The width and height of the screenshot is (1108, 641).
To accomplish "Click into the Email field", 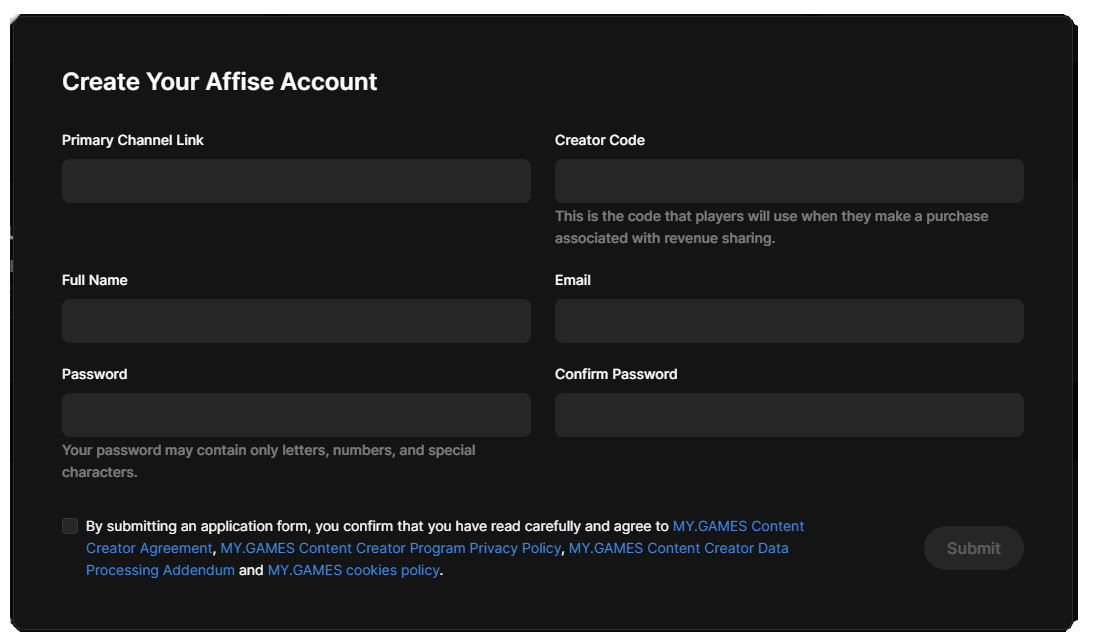I will (789, 321).
